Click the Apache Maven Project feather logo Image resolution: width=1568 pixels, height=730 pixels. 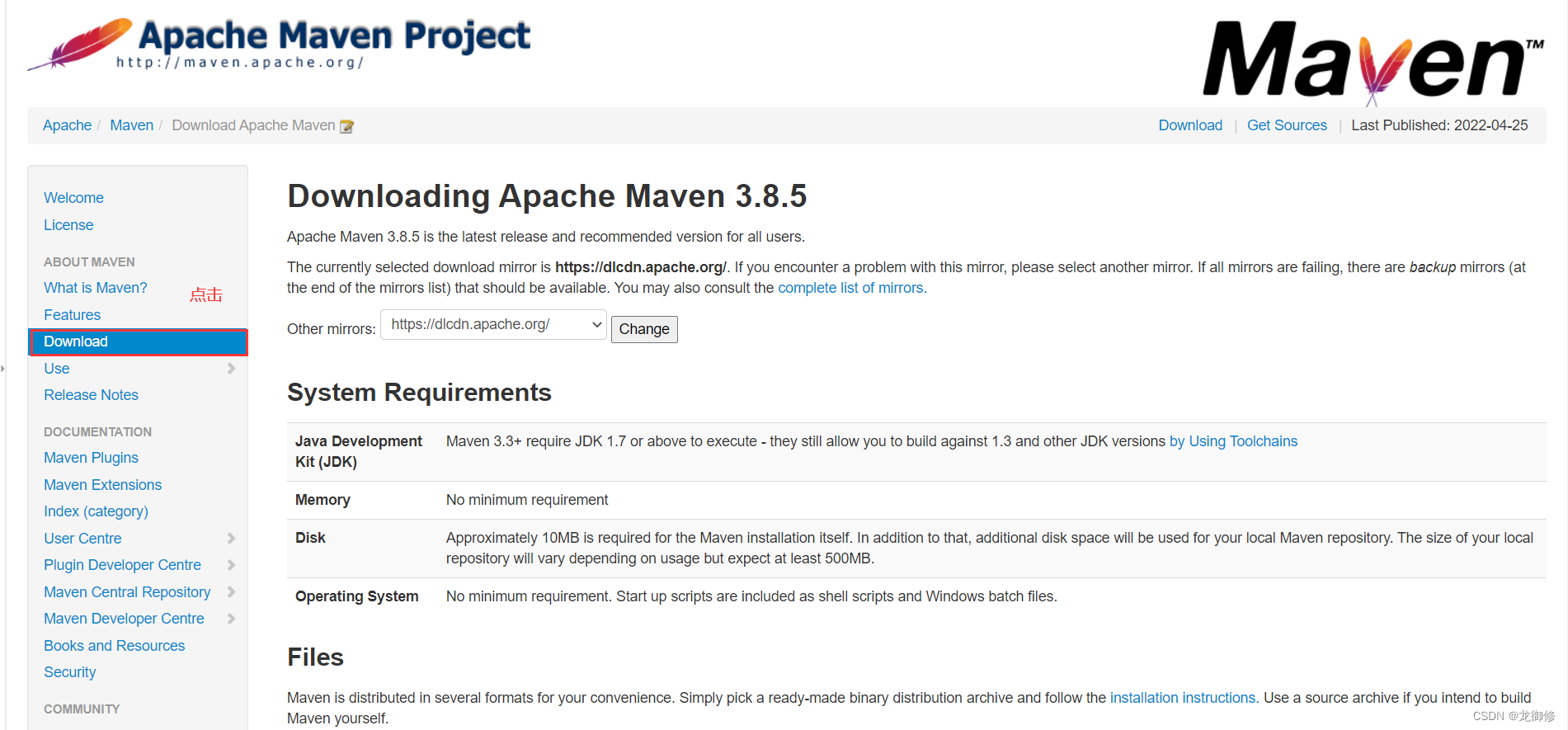coord(279,45)
